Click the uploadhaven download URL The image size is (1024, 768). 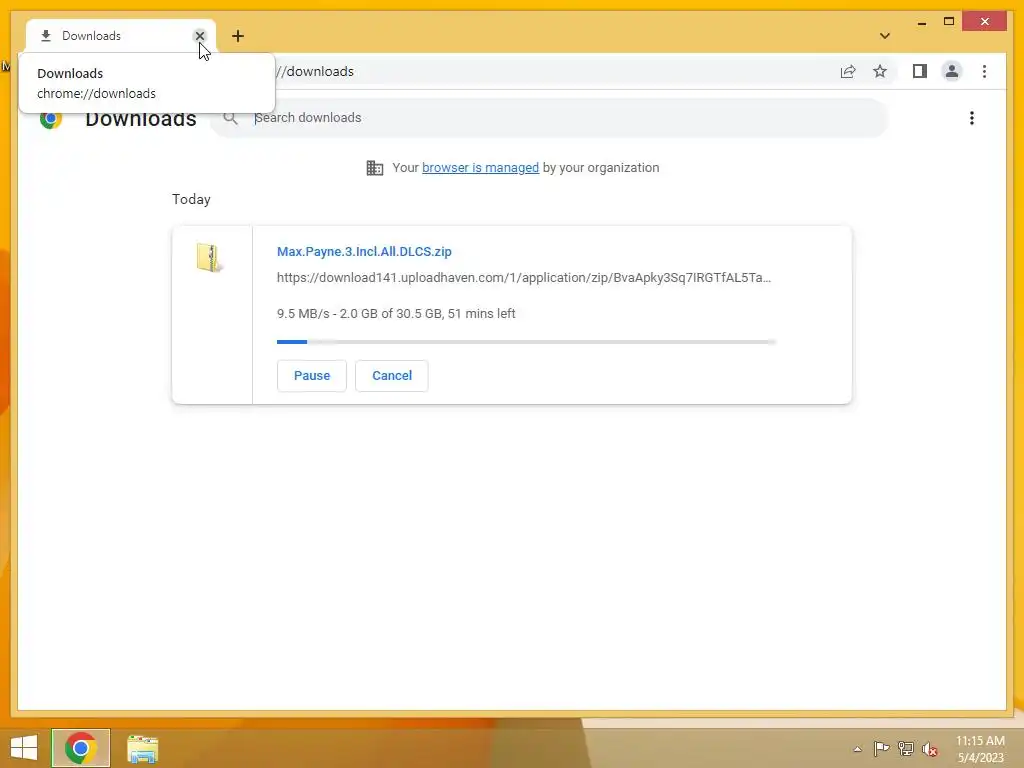[x=524, y=278]
